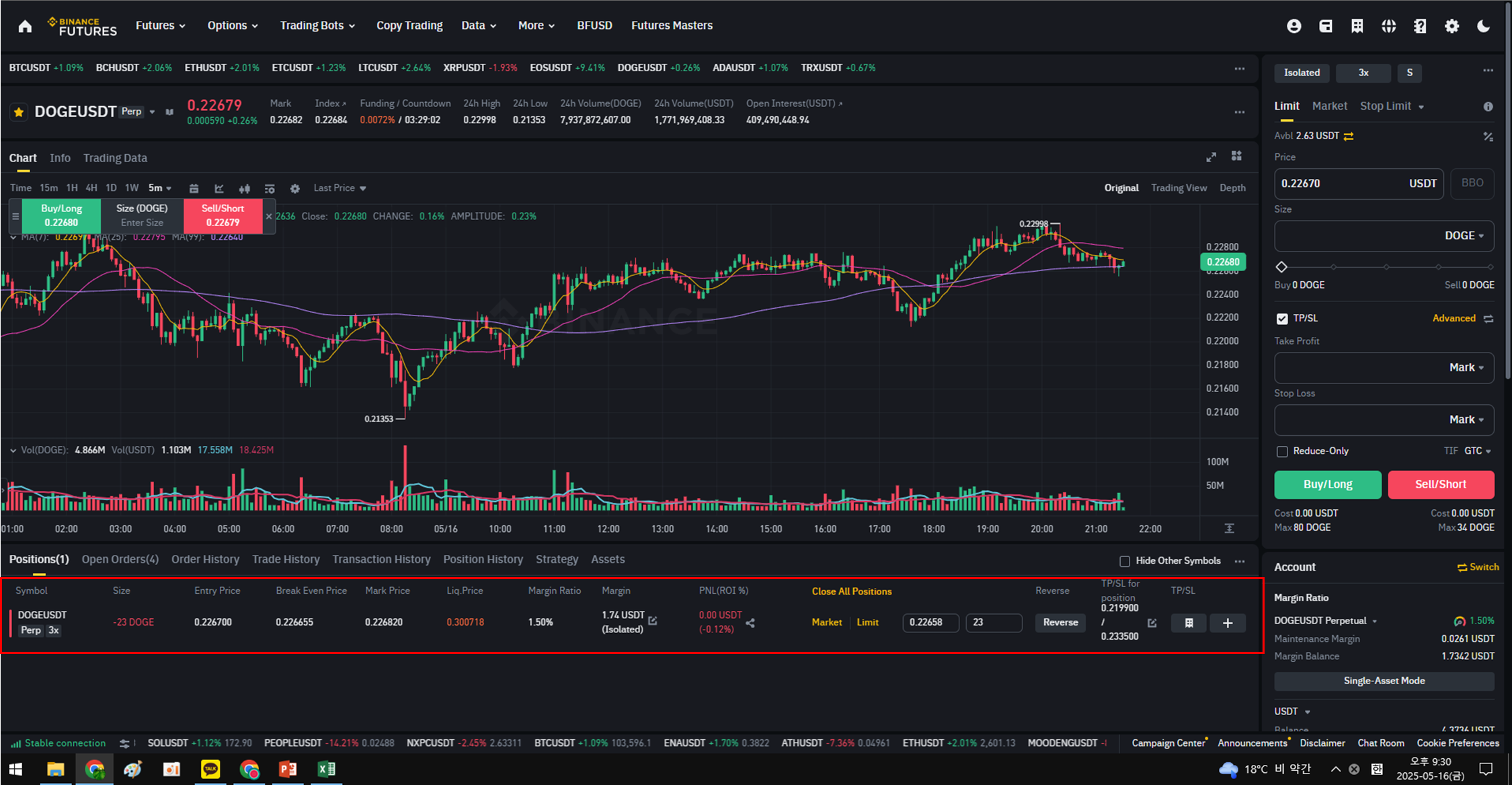Change size unit DOGE dropdown

[1464, 236]
